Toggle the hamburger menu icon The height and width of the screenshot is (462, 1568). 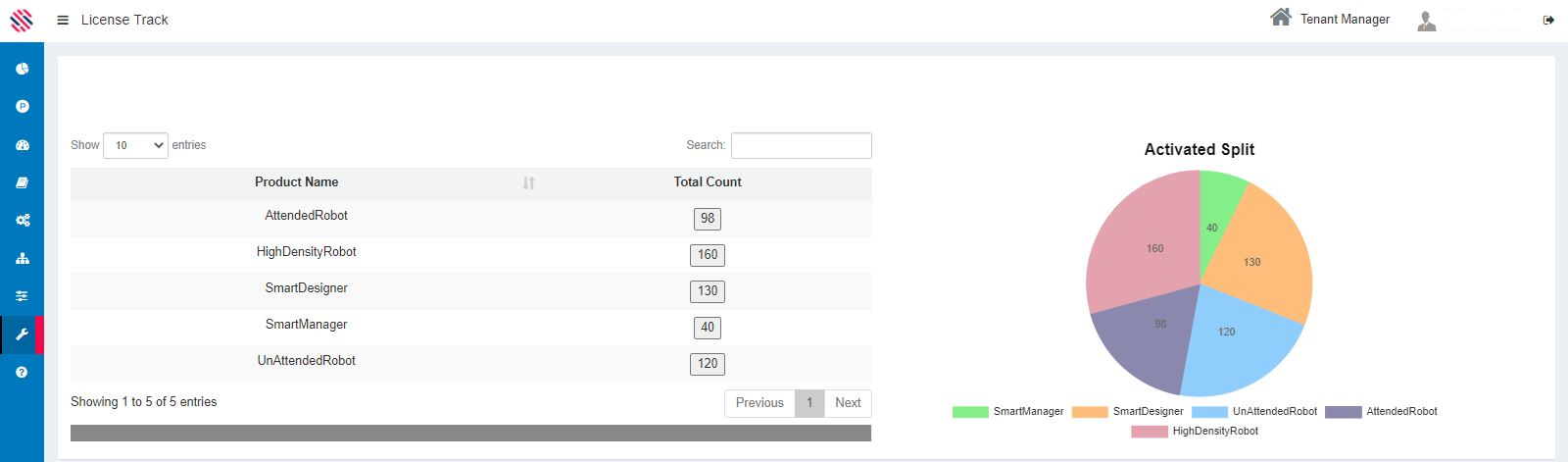point(63,20)
